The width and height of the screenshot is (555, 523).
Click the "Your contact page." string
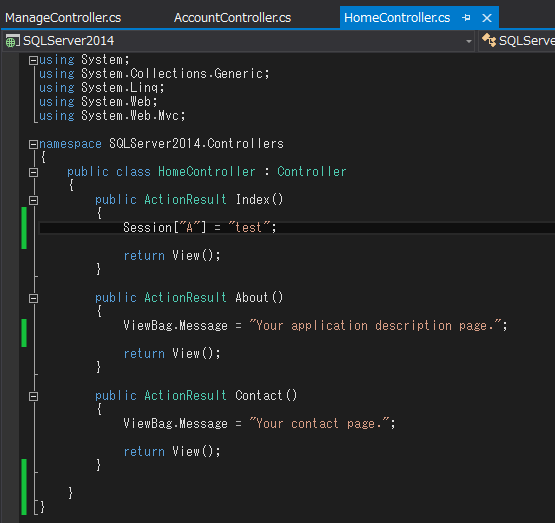pyautogui.click(x=319, y=423)
